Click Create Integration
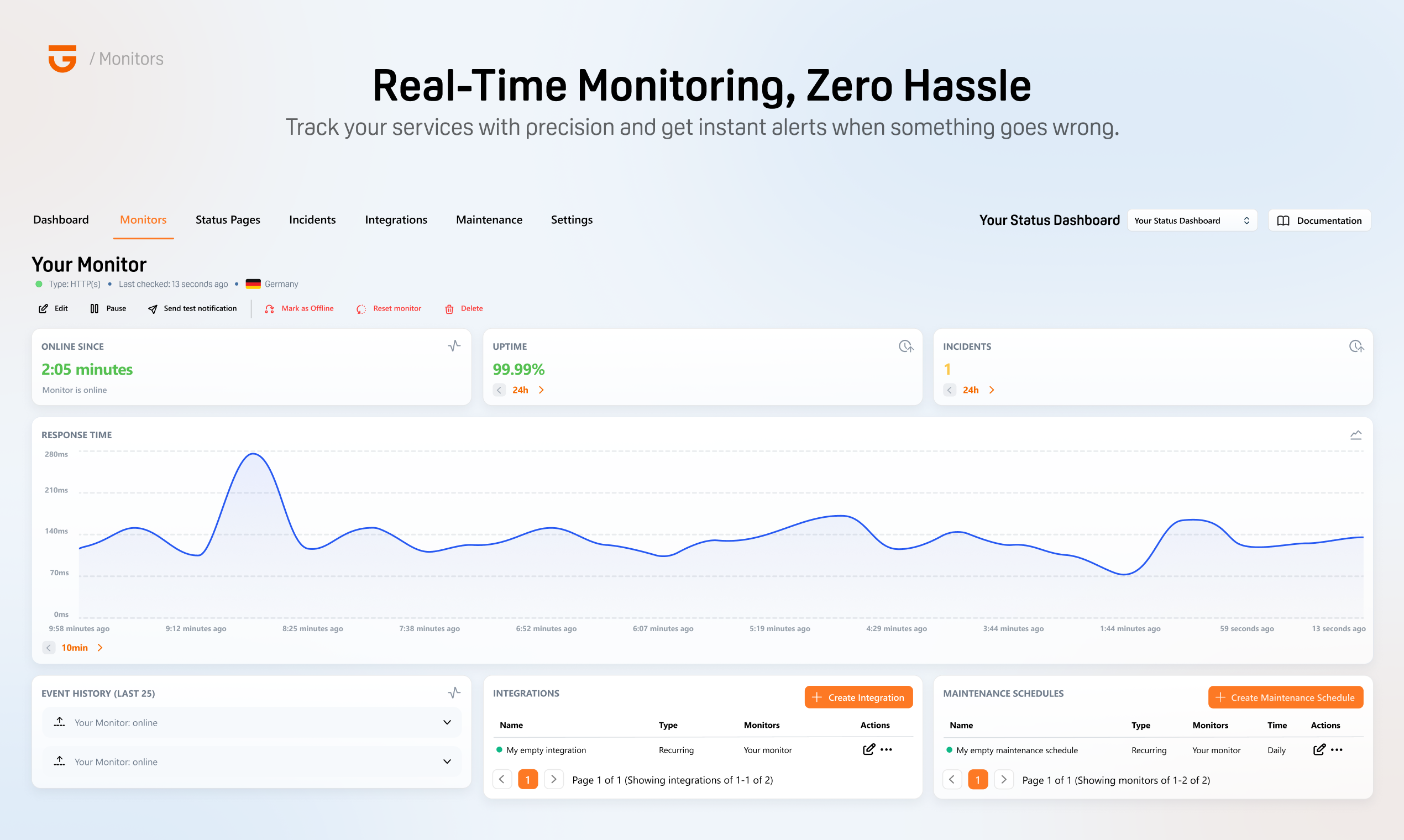This screenshot has height=840, width=1404. 858,697
